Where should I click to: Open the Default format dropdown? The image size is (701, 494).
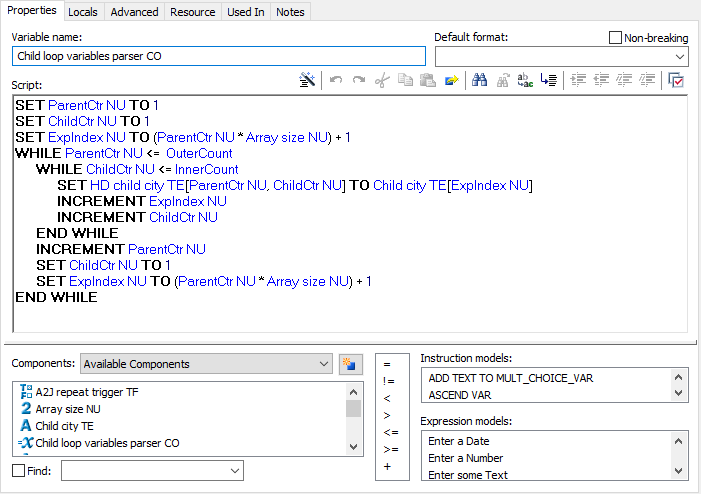click(x=680, y=57)
